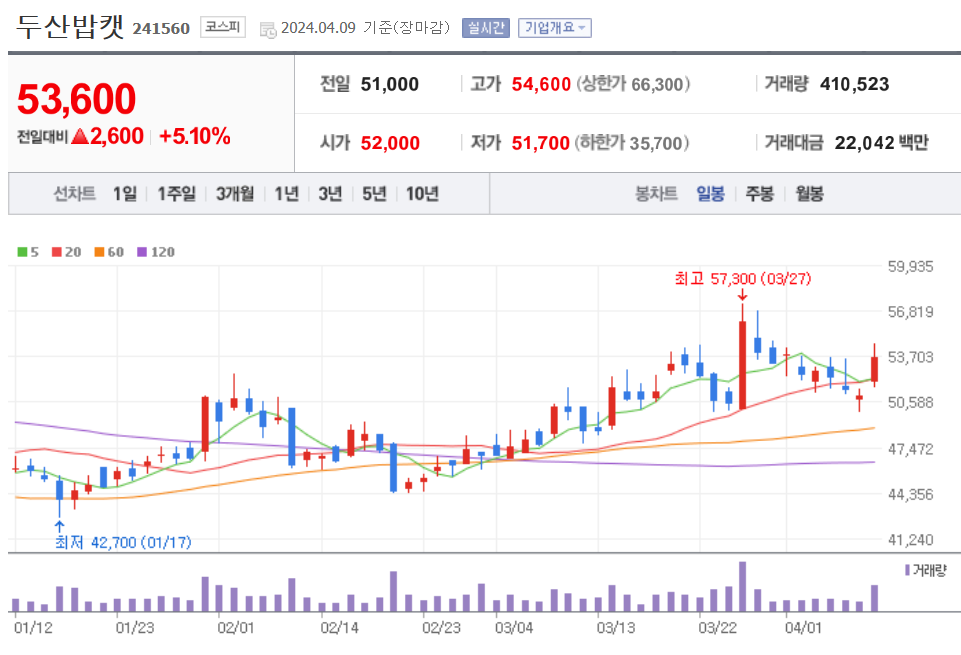961x655 pixels.
Task: Click the 전일 value 51,000
Action: click(x=390, y=84)
